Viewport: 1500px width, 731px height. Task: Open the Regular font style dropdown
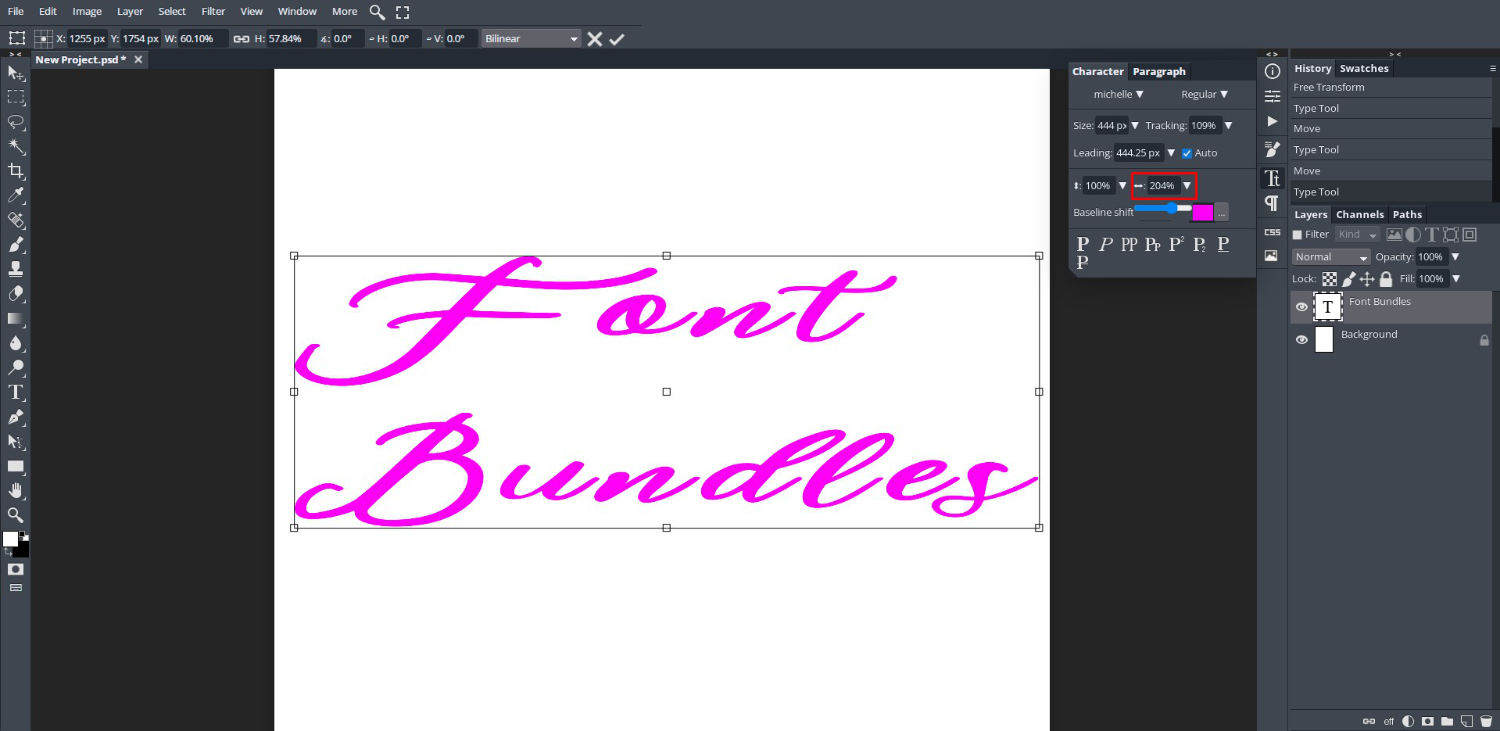point(1205,94)
